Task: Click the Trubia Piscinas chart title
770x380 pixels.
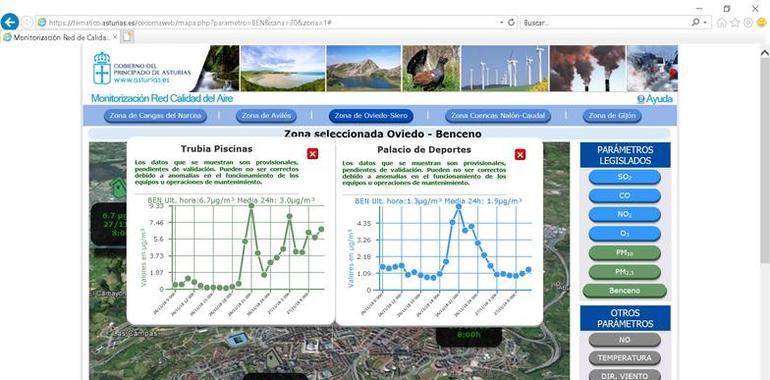Action: click(x=217, y=149)
